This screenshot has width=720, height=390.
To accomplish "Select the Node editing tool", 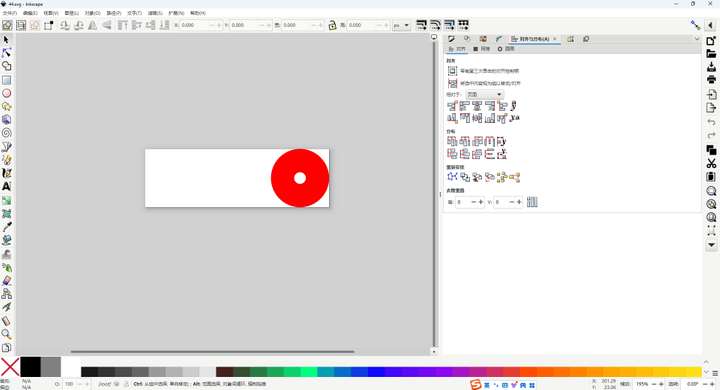I will (x=6, y=53).
